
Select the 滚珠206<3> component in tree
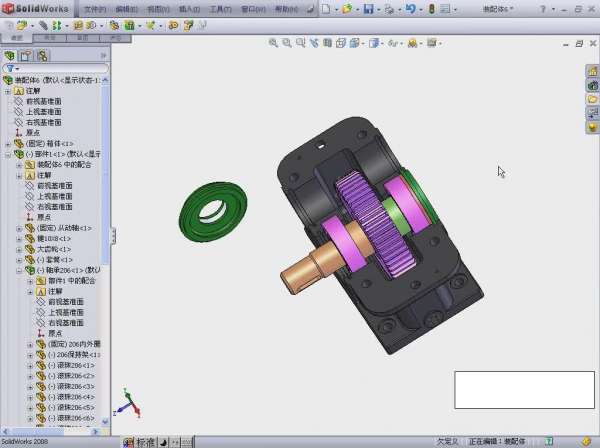point(75,386)
